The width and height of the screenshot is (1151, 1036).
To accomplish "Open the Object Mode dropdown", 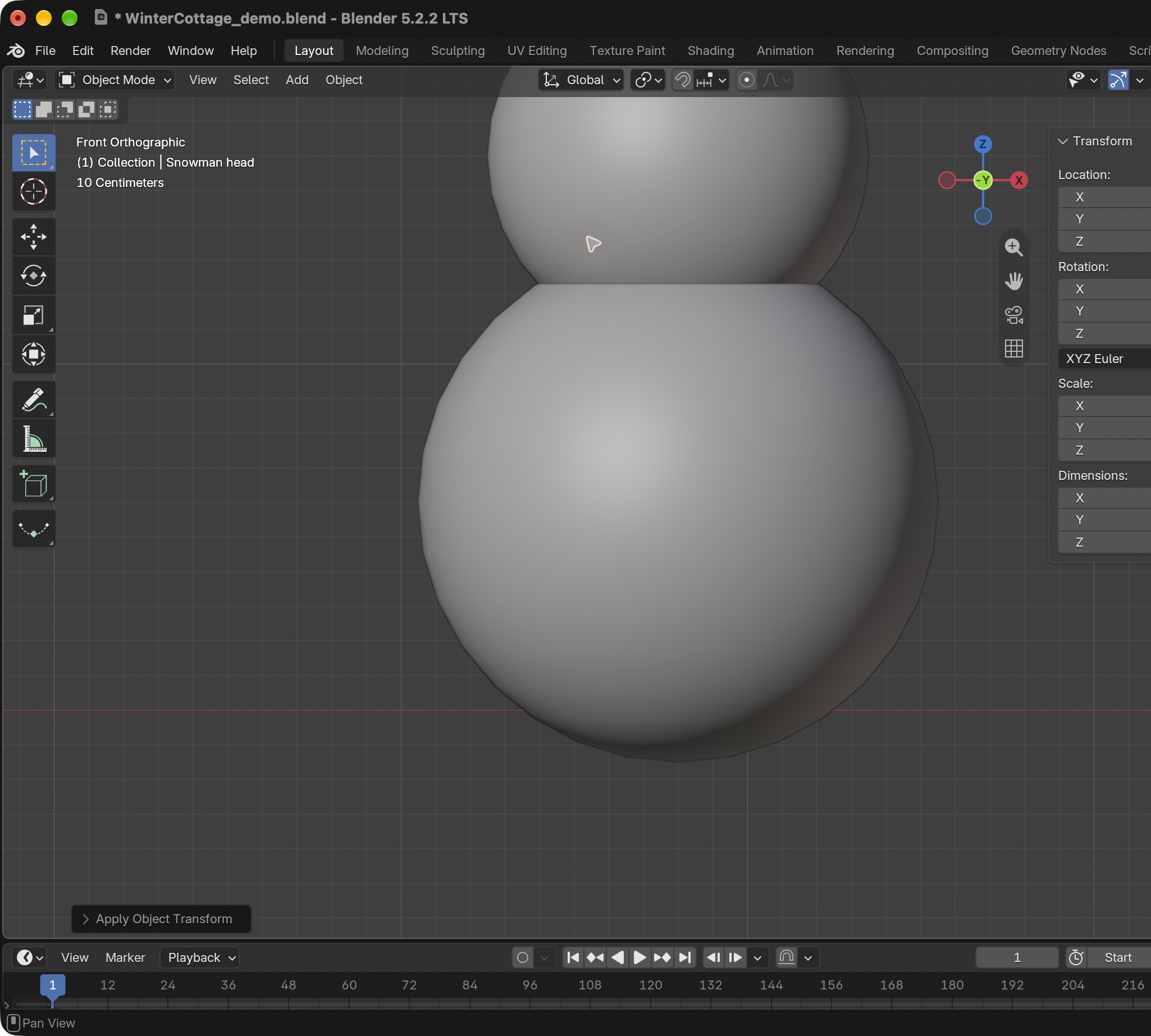I will (115, 80).
